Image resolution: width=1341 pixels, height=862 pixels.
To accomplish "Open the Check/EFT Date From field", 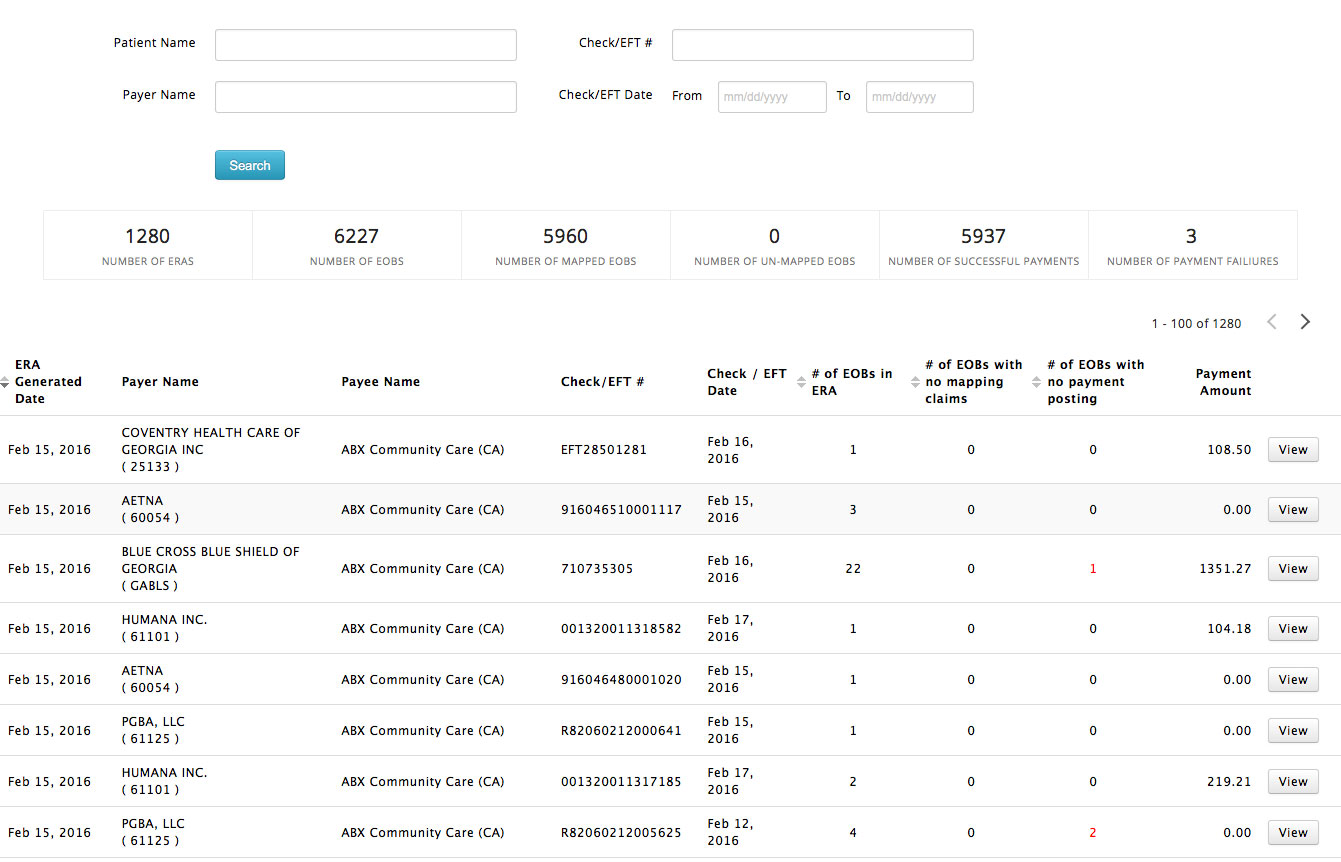I will pyautogui.click(x=771, y=97).
